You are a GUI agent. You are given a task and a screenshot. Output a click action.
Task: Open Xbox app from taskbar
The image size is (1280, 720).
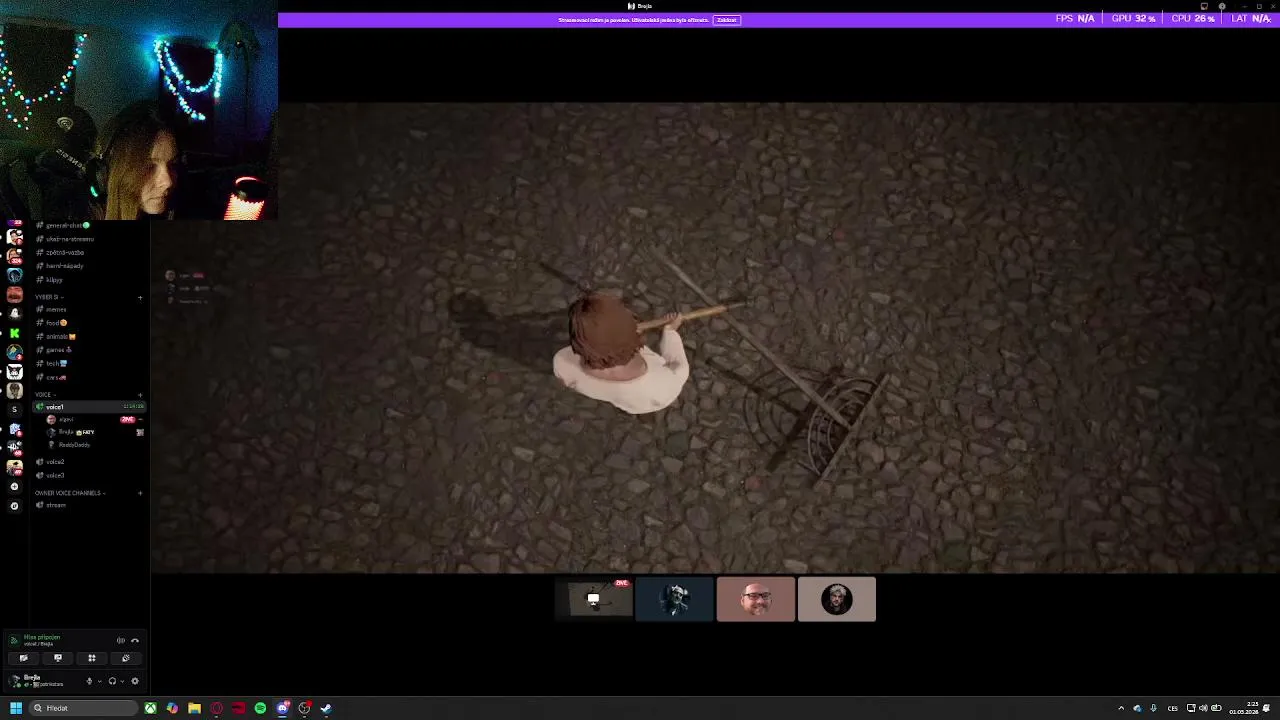click(x=151, y=708)
